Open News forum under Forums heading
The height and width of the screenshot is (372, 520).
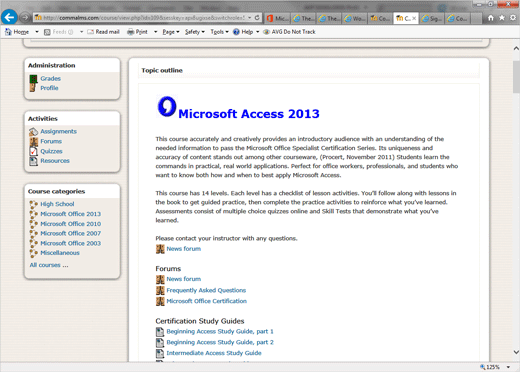click(x=184, y=279)
